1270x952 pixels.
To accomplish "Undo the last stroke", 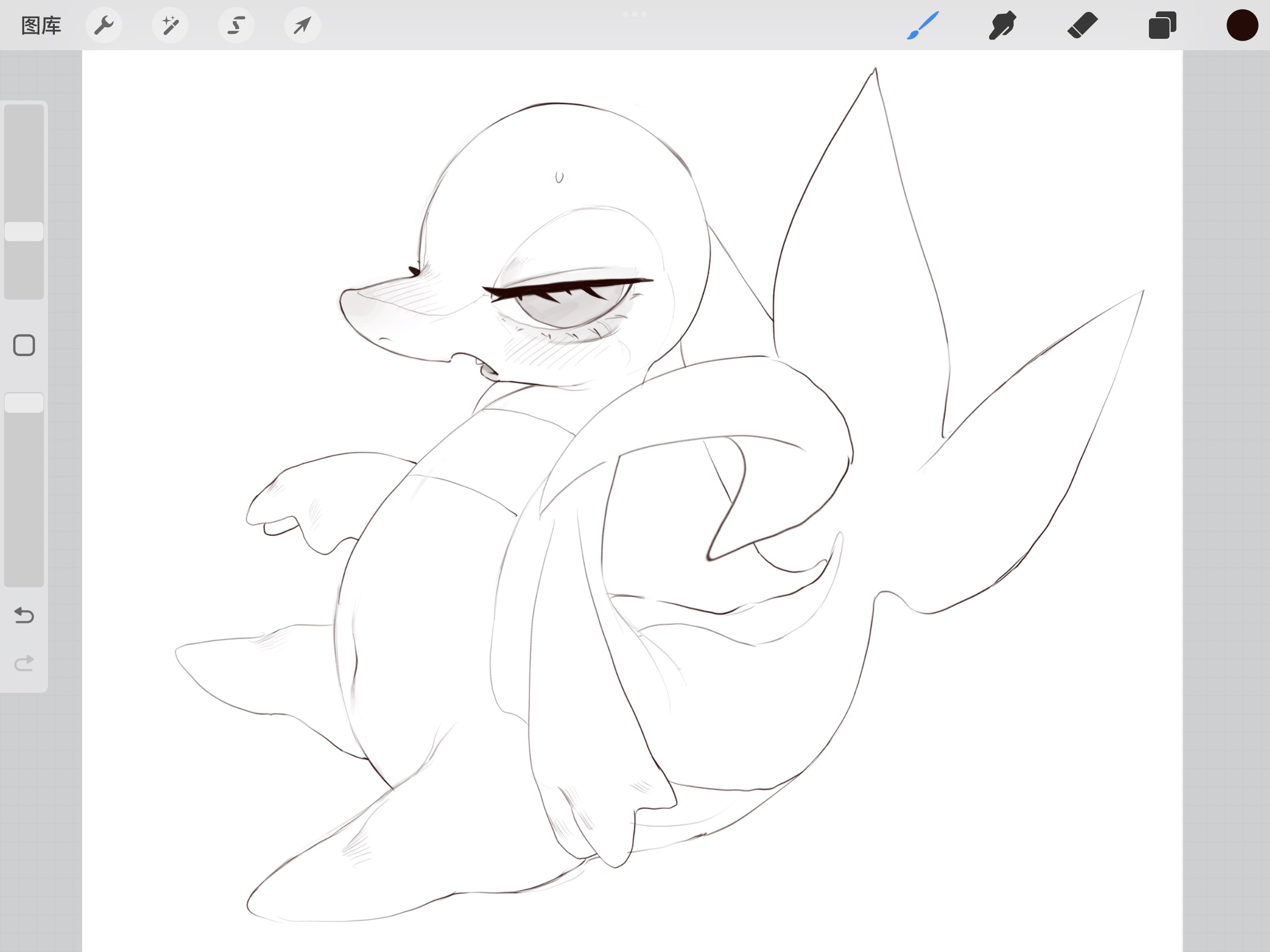I will pos(24,615).
